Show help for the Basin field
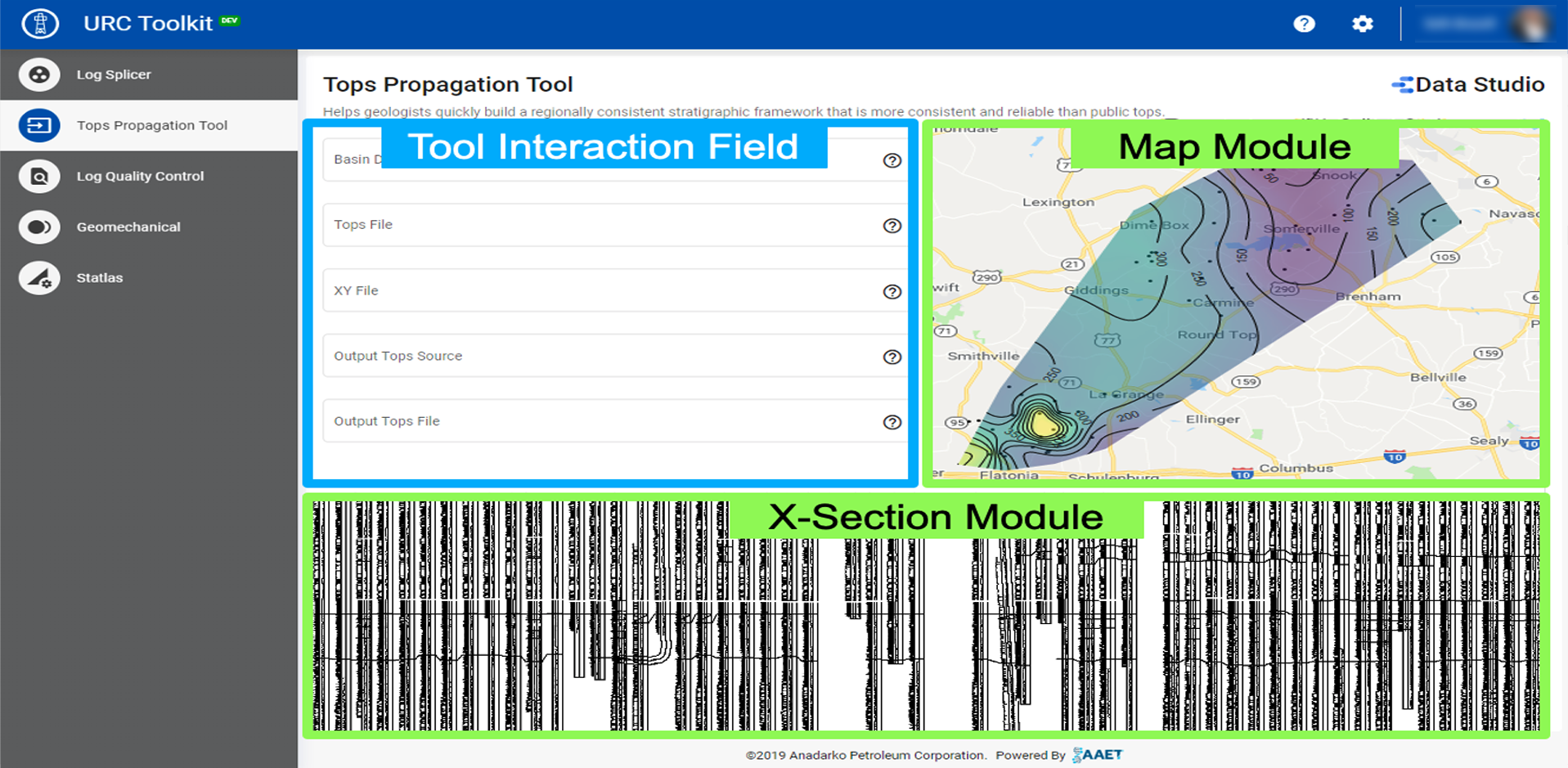This screenshot has width=1568, height=768. point(892,160)
